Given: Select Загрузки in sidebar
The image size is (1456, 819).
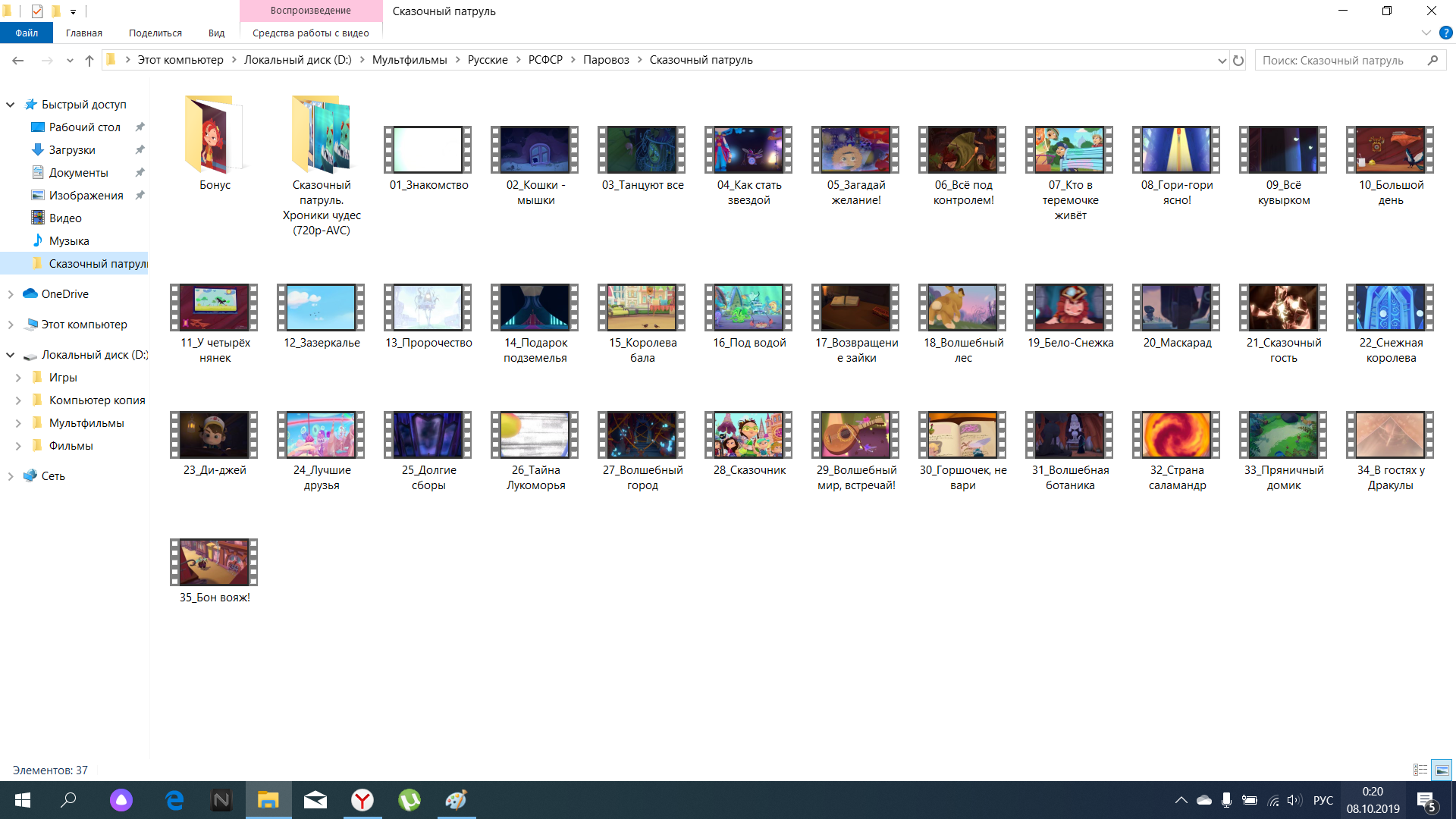Looking at the screenshot, I should [72, 150].
